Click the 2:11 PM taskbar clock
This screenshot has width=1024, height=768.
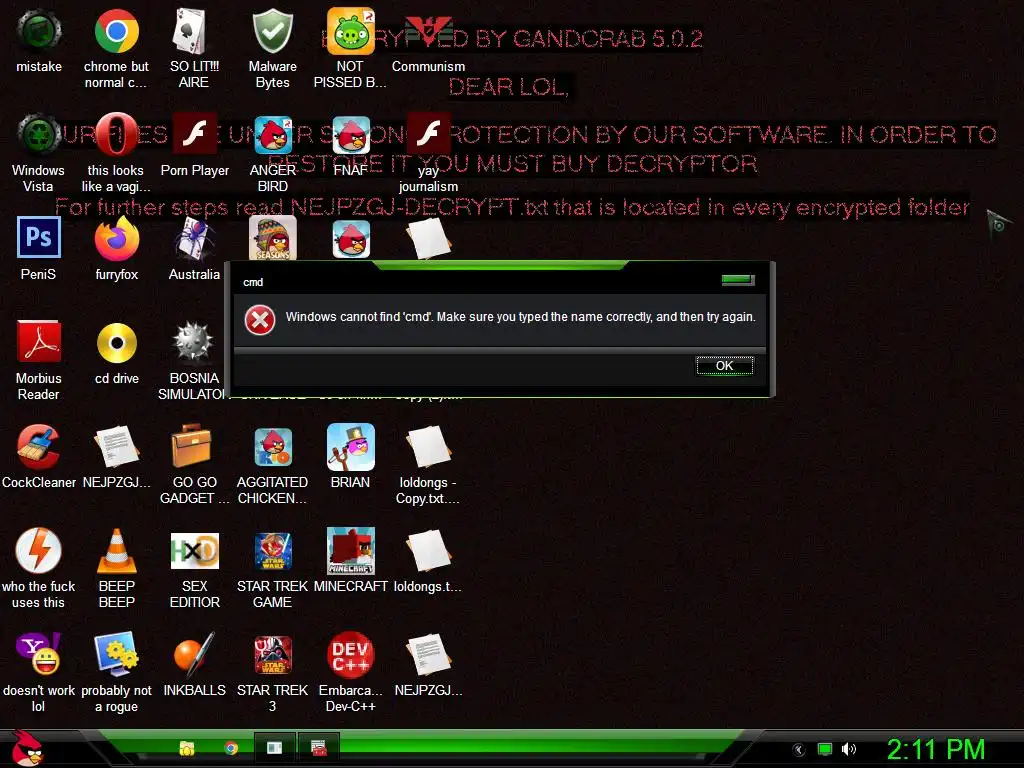[936, 750]
